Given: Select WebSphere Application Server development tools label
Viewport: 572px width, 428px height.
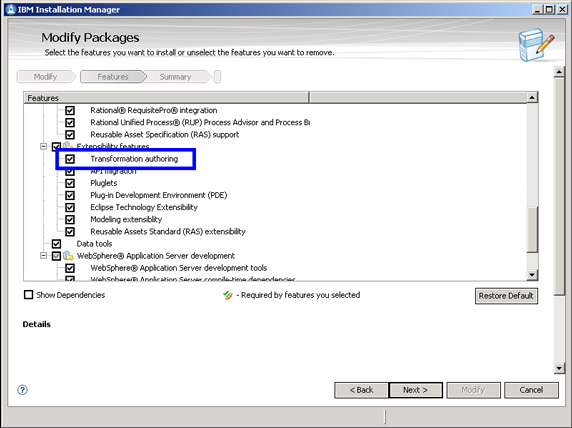Looking at the screenshot, I should pos(178,268).
